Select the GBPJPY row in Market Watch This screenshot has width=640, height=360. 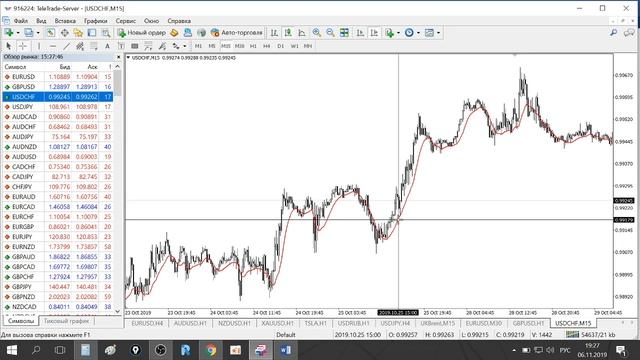click(58, 287)
